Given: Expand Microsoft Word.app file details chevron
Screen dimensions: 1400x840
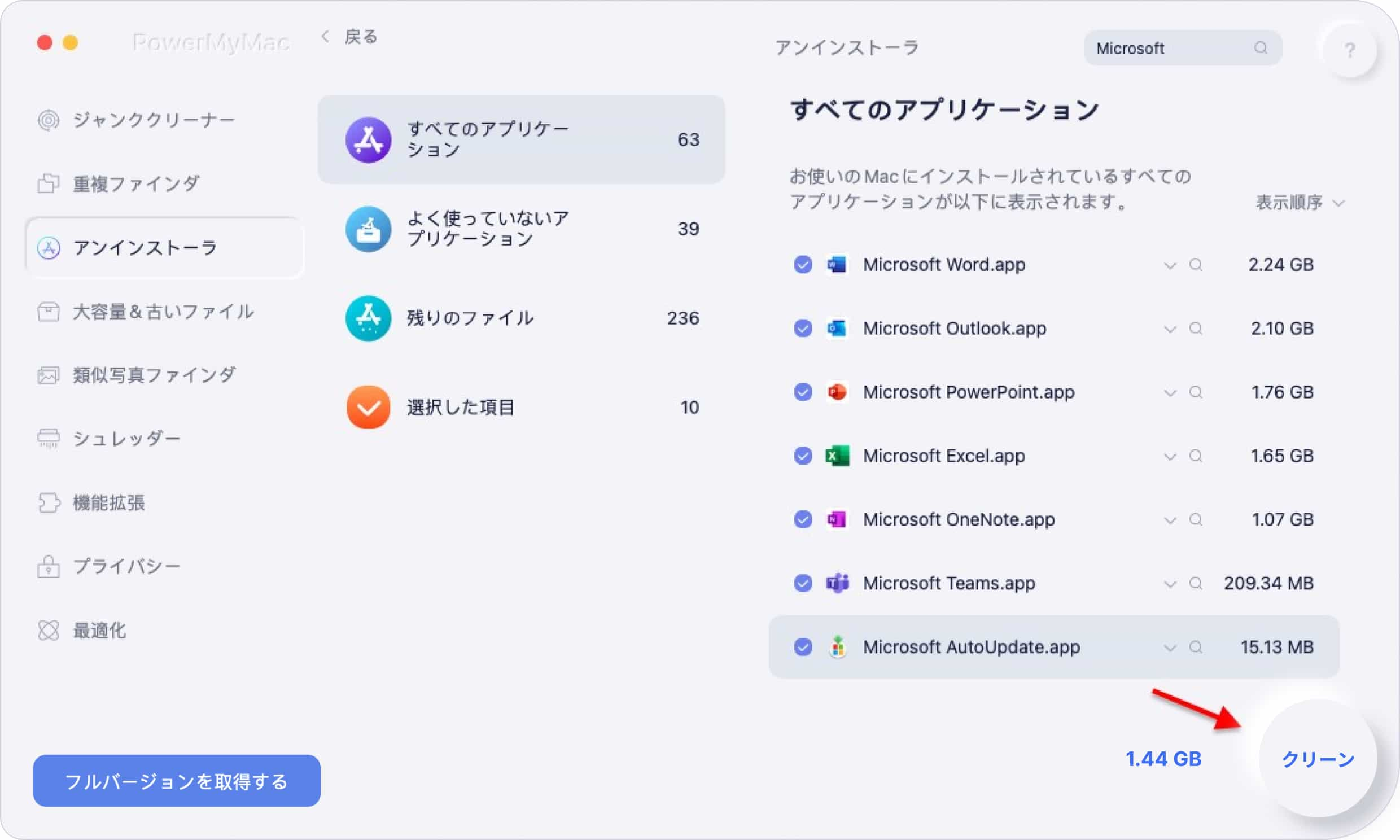Looking at the screenshot, I should pyautogui.click(x=1170, y=265).
